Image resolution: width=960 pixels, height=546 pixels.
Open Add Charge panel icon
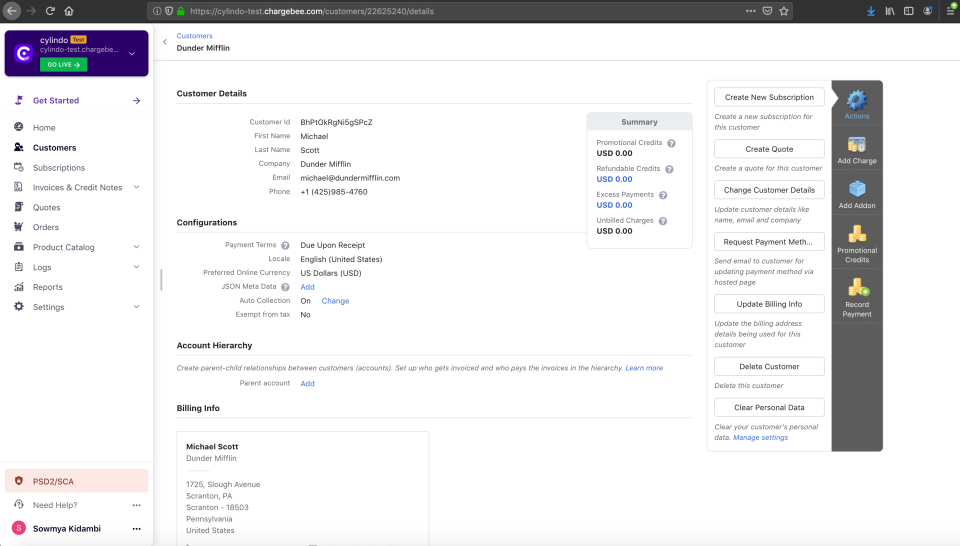click(x=857, y=145)
